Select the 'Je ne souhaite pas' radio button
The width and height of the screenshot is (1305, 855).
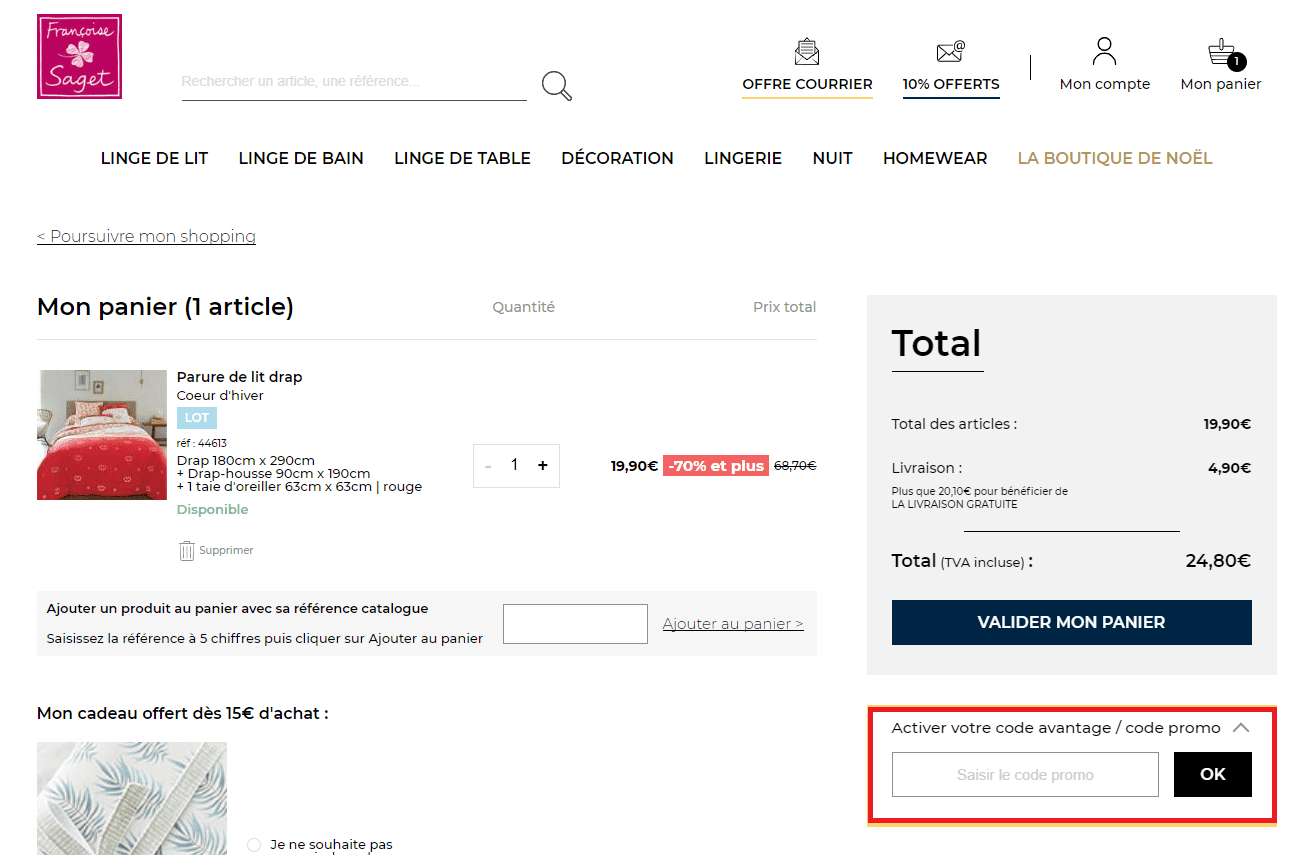pyautogui.click(x=253, y=845)
